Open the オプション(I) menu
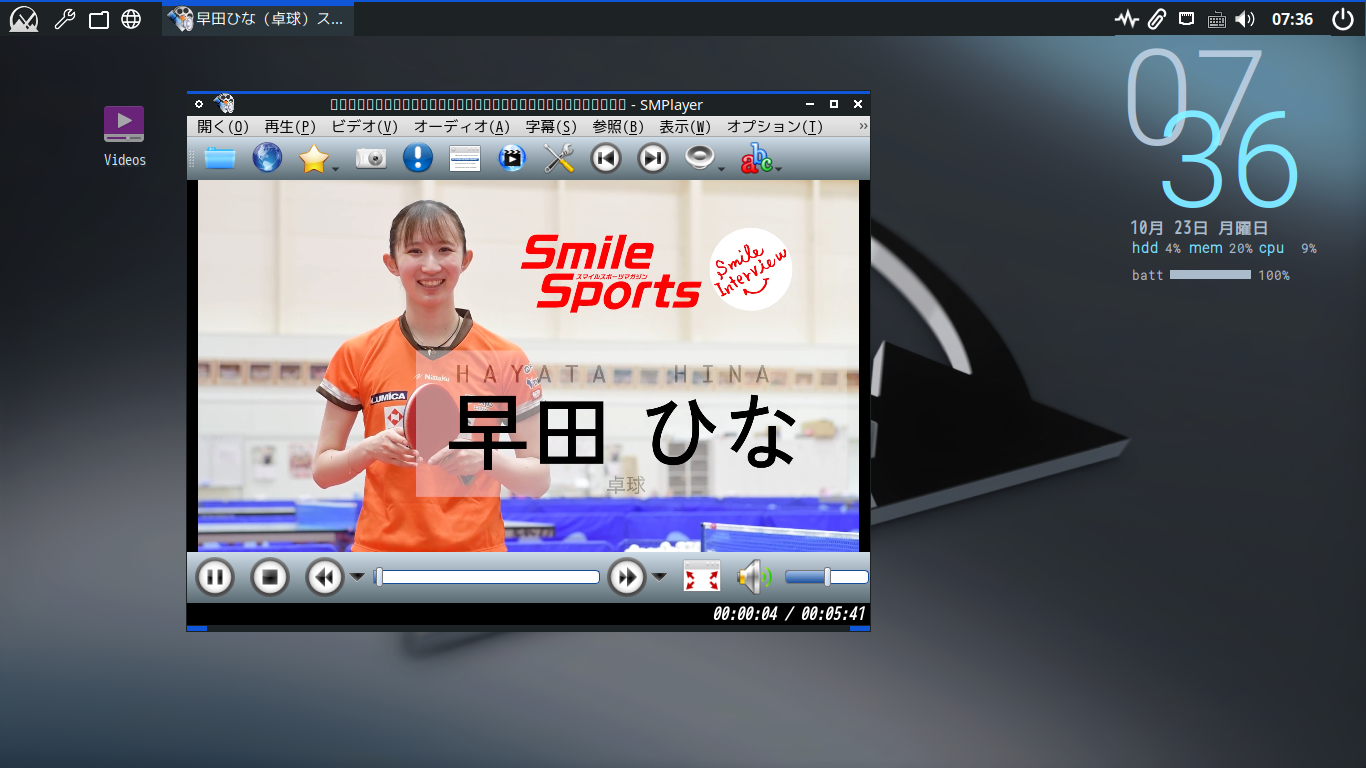This screenshot has width=1366, height=768. [775, 126]
